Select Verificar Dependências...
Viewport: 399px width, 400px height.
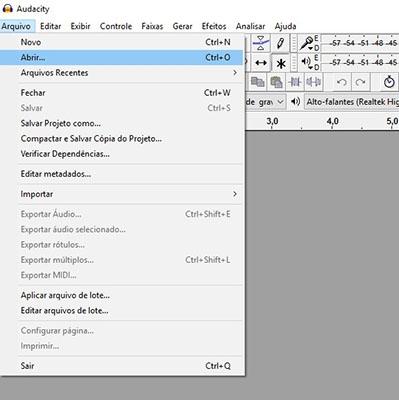[x=123, y=154]
